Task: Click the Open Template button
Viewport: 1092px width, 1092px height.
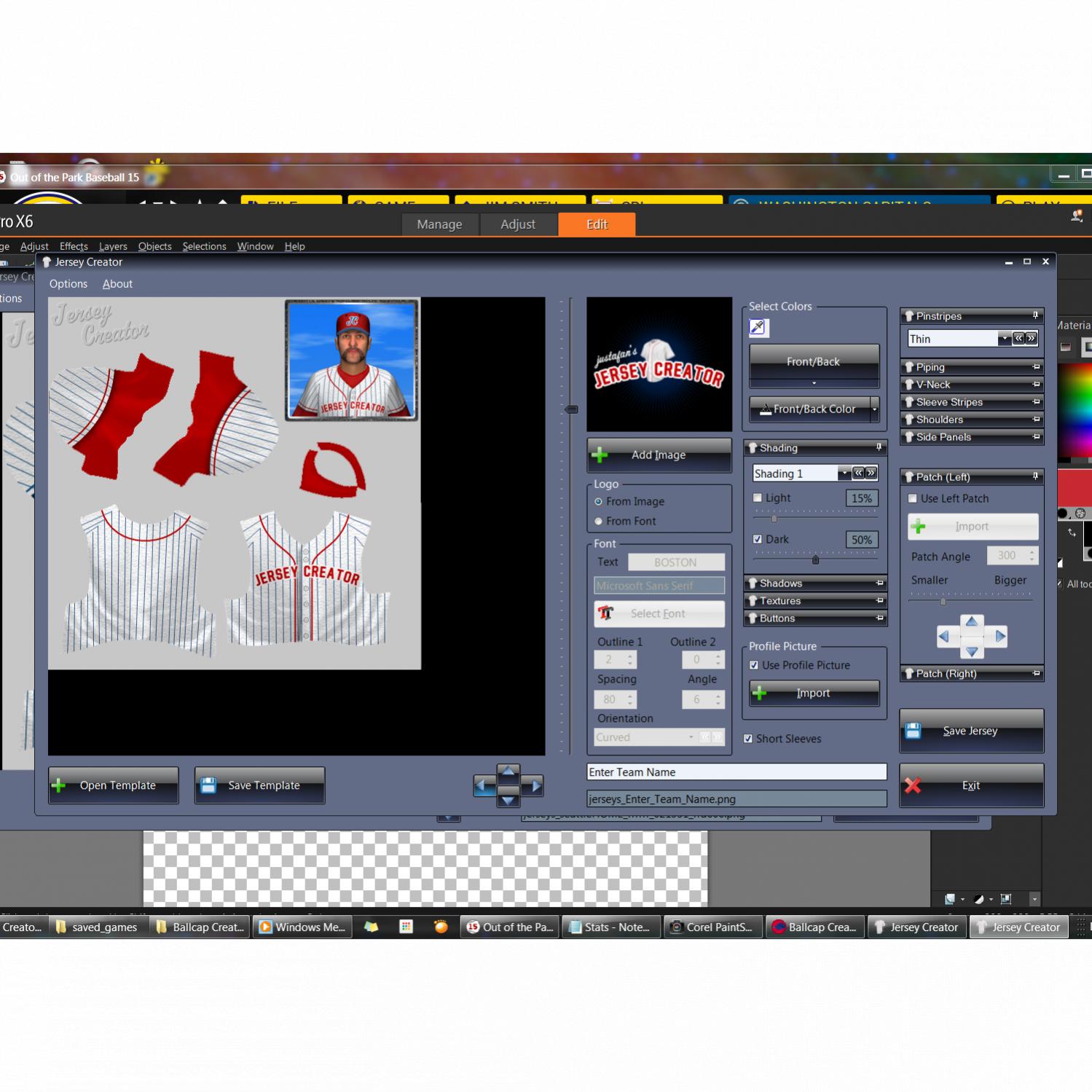Action: coord(114,785)
